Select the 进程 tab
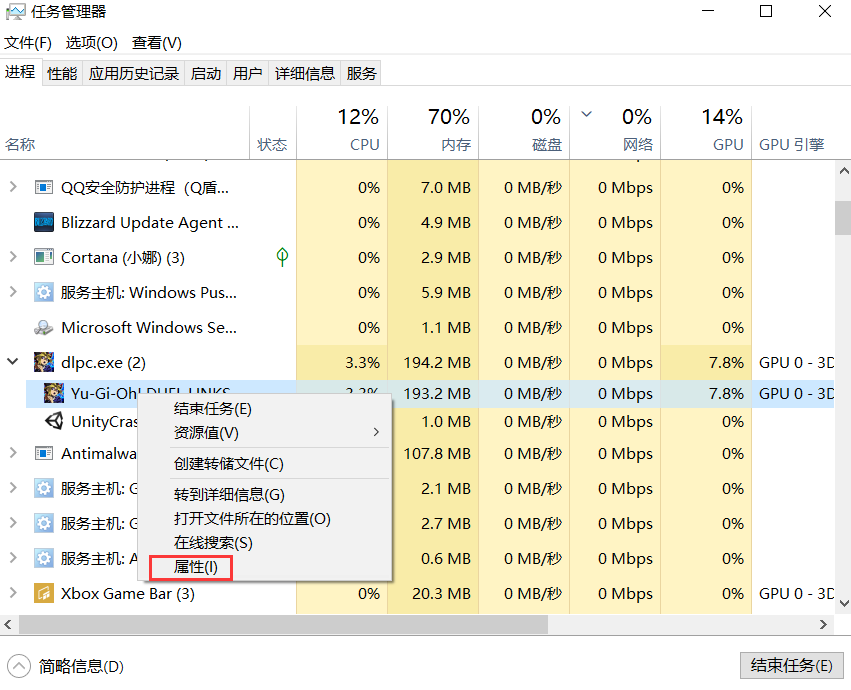The height and width of the screenshot is (690, 851). click(x=20, y=72)
